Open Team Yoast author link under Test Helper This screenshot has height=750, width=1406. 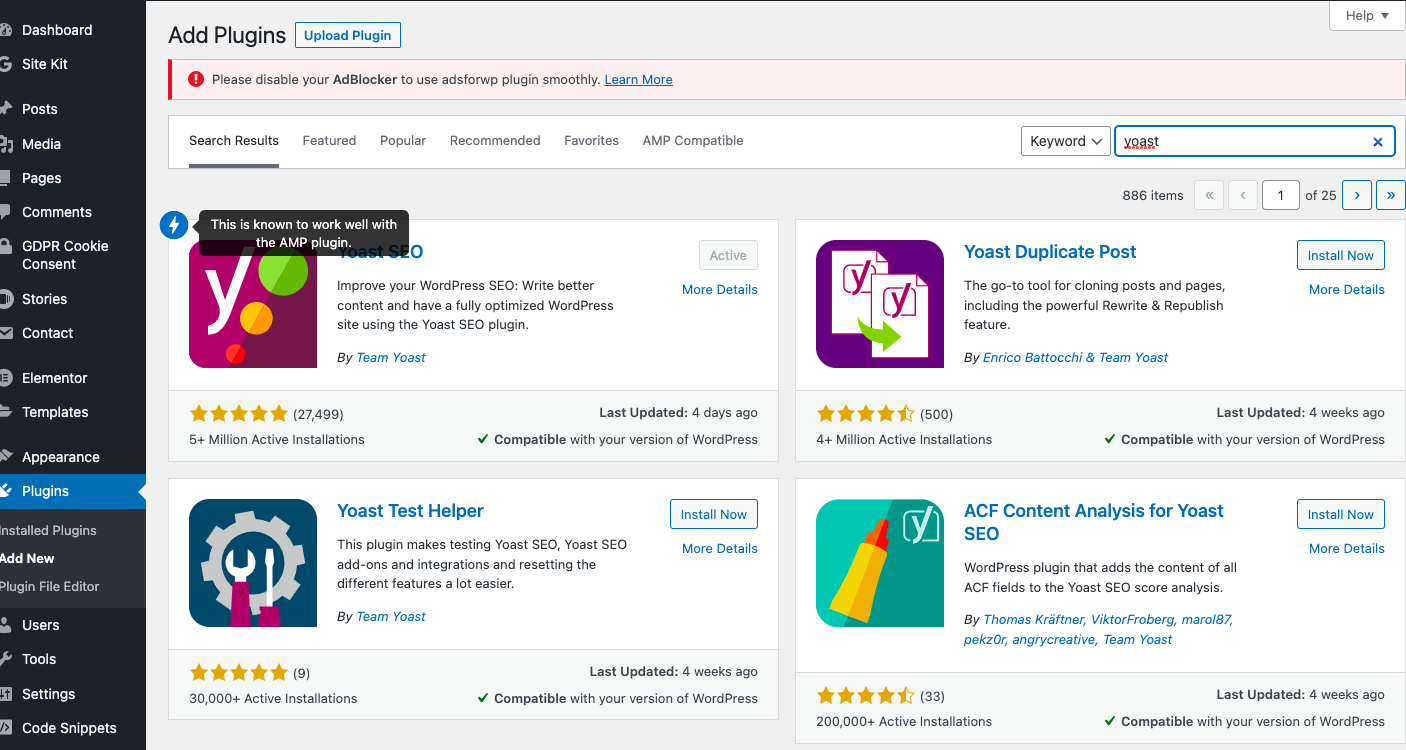391,617
